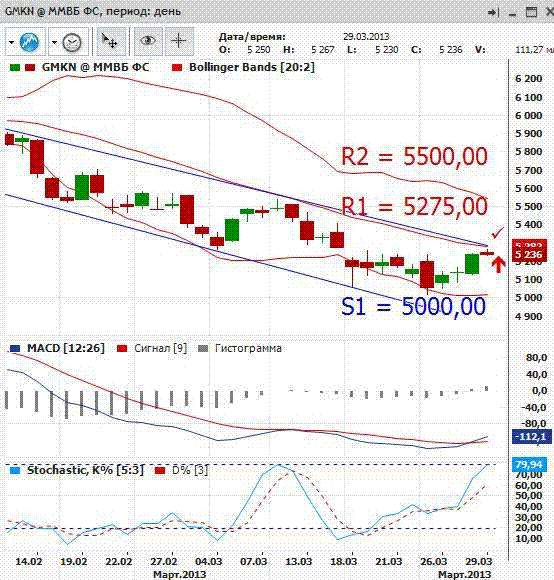This screenshot has height=580, width=554.
Task: Click the Bollinger Bands red swatch
Action: 177,67
